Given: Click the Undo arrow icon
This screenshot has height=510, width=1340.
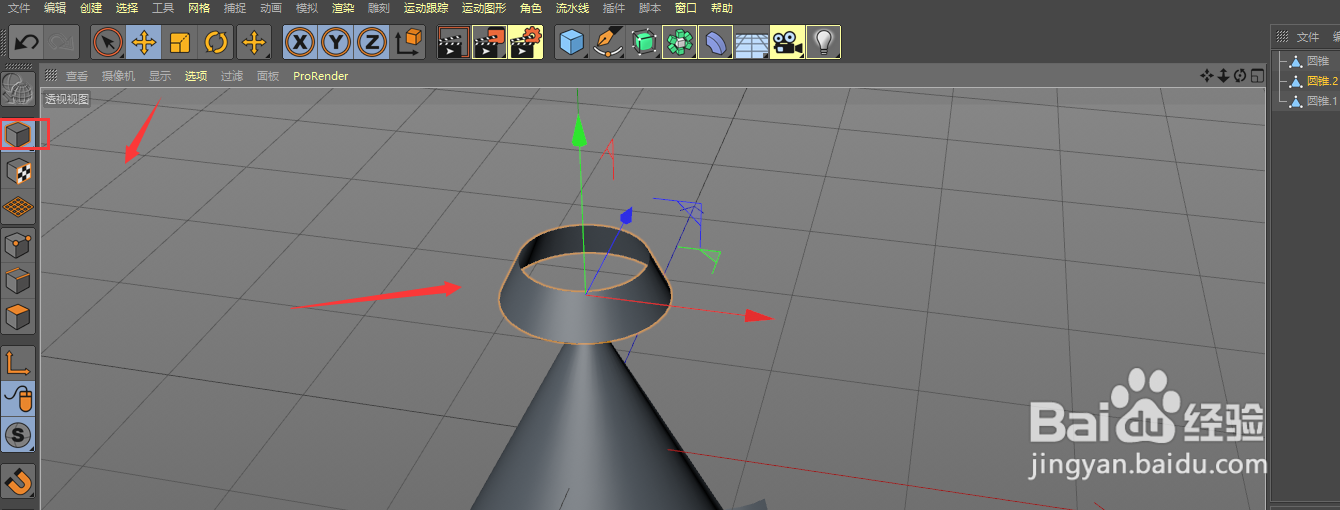Looking at the screenshot, I should point(27,42).
